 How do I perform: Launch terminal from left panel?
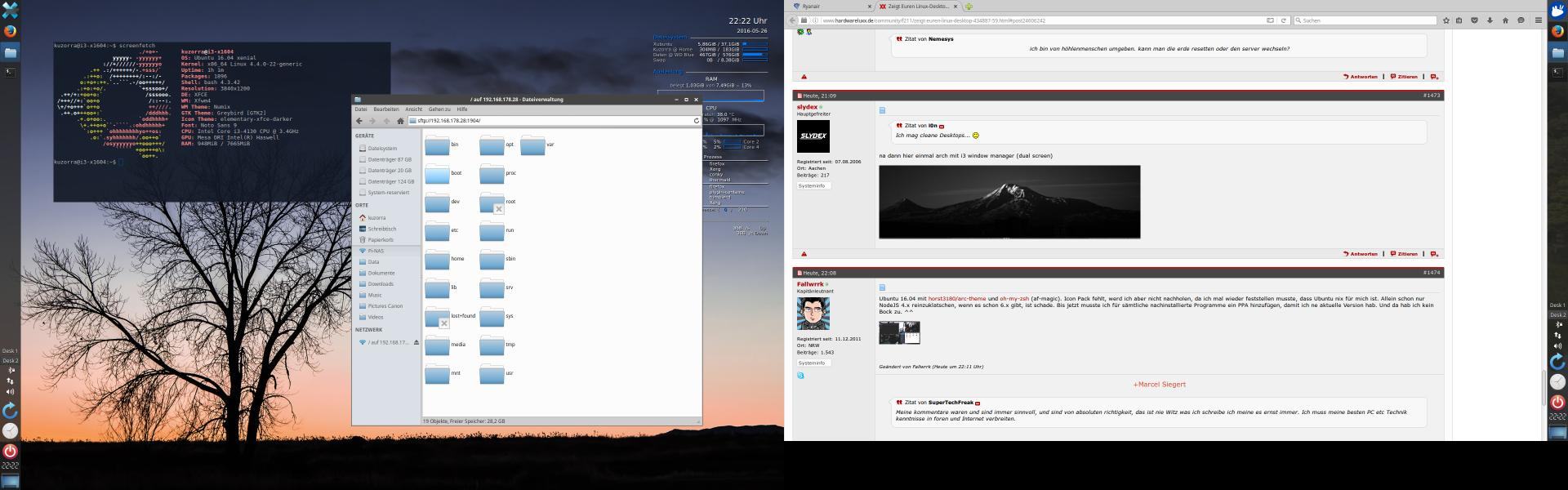pos(10,73)
